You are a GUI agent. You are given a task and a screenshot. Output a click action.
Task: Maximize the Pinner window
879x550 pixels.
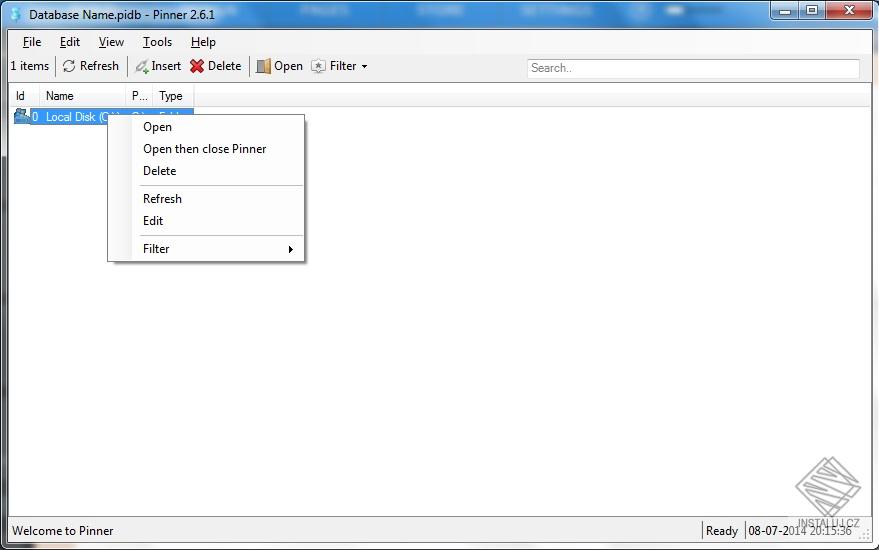click(x=812, y=11)
